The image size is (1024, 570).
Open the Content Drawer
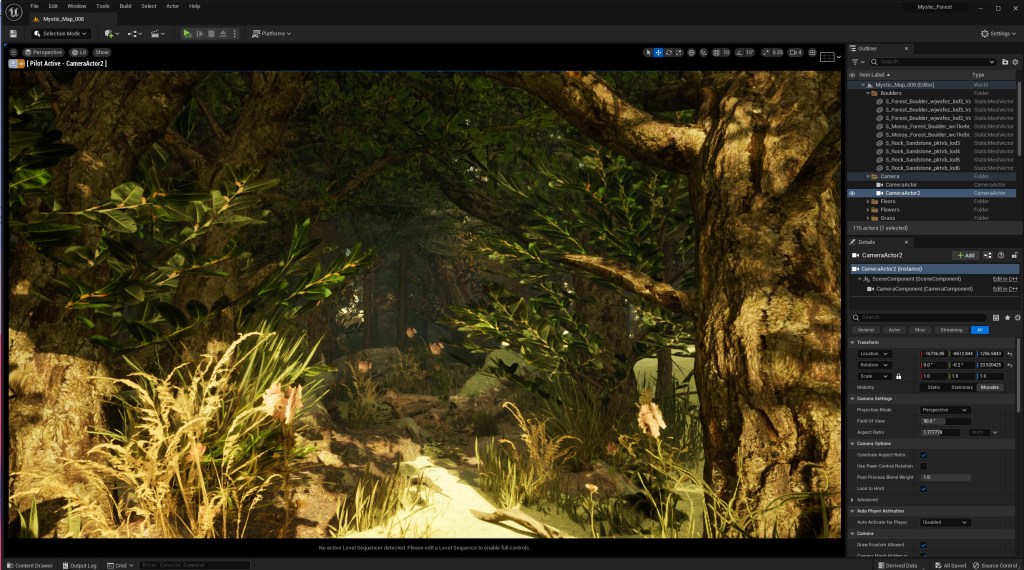point(29,565)
